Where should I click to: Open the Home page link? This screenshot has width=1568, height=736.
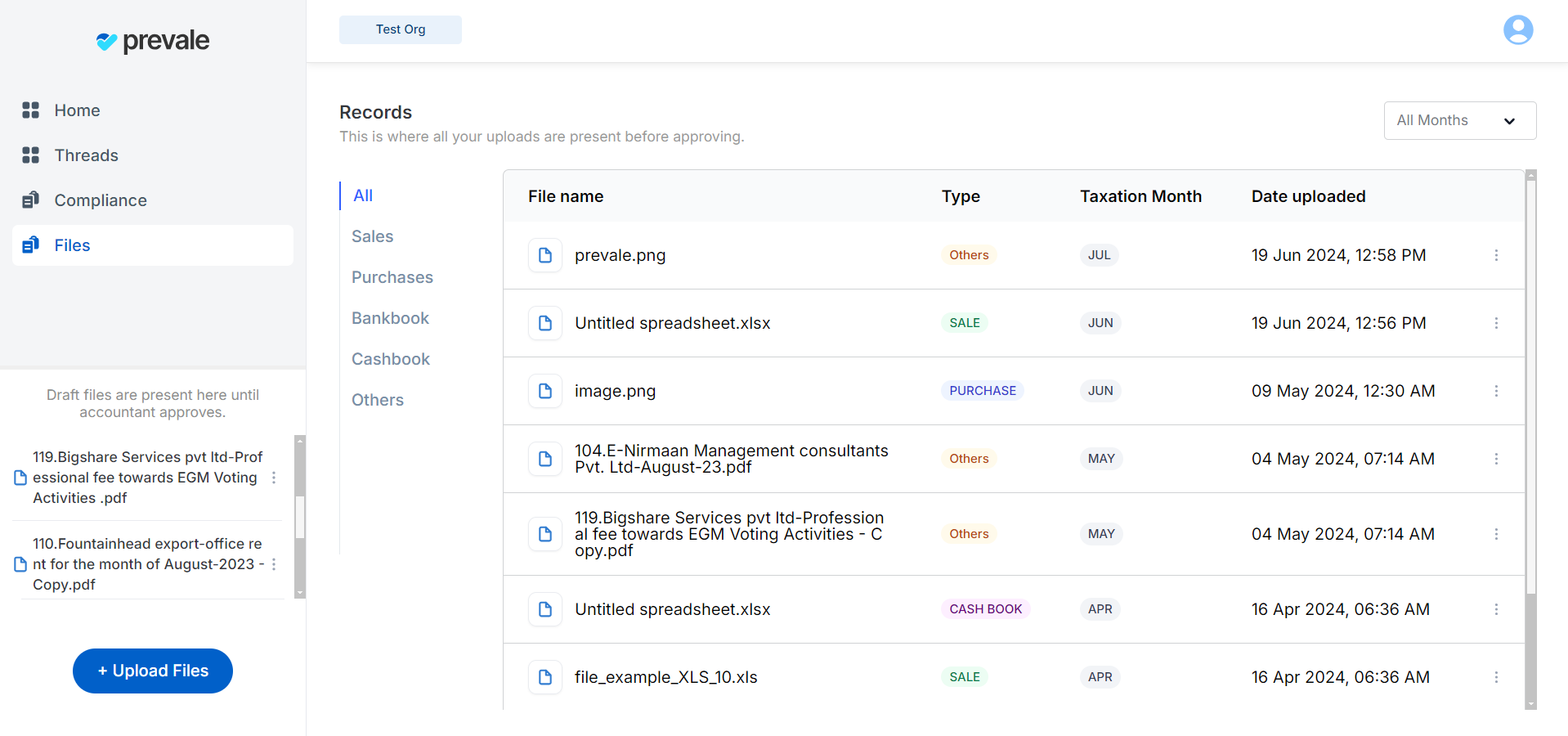[77, 110]
